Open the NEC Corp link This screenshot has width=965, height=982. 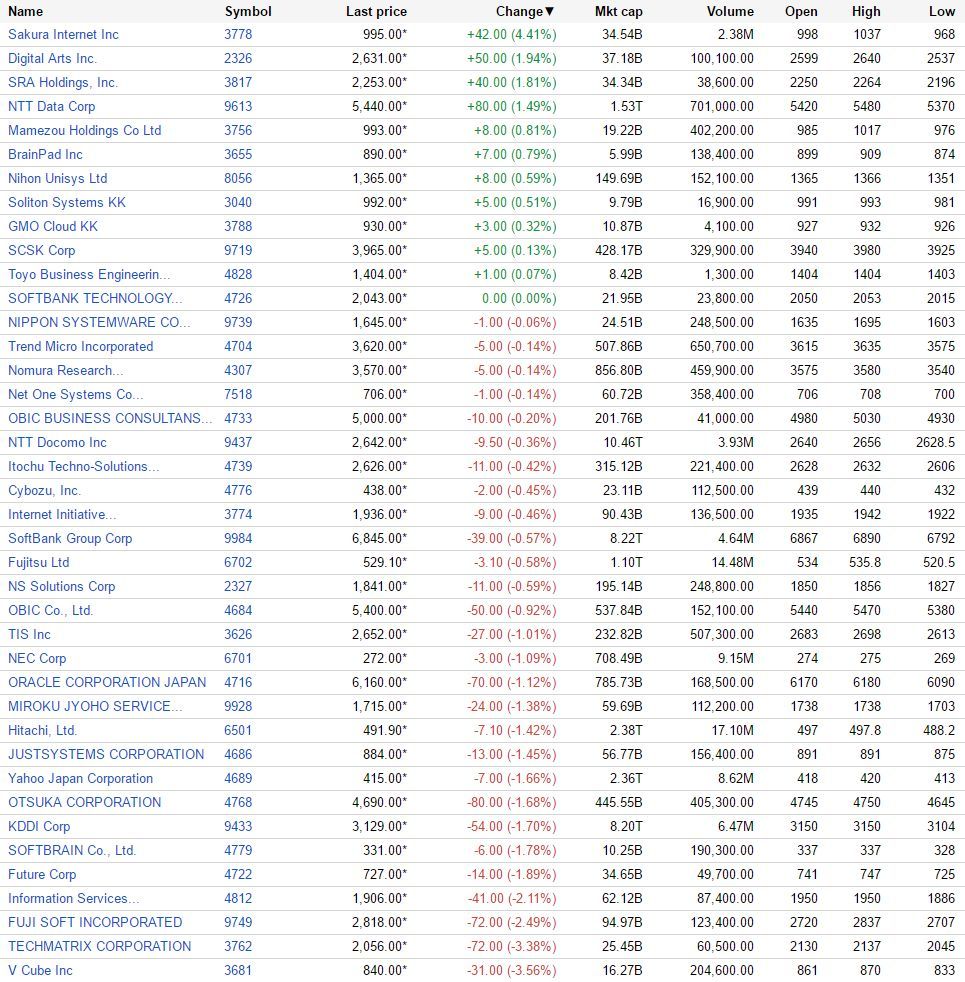pyautogui.click(x=37, y=658)
